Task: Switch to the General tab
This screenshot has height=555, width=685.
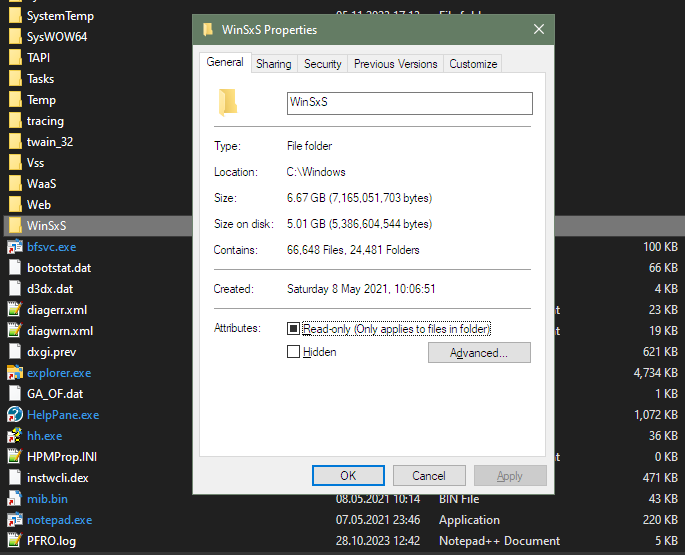Action: click(x=225, y=62)
